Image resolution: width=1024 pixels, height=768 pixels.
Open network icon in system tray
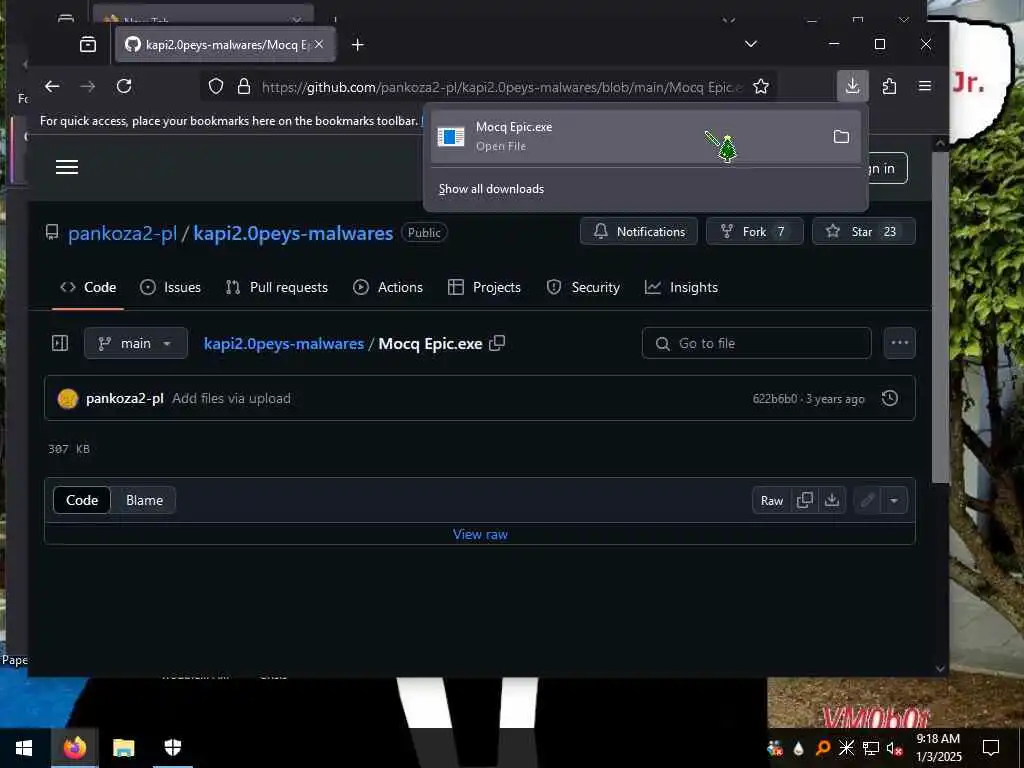coord(871,748)
